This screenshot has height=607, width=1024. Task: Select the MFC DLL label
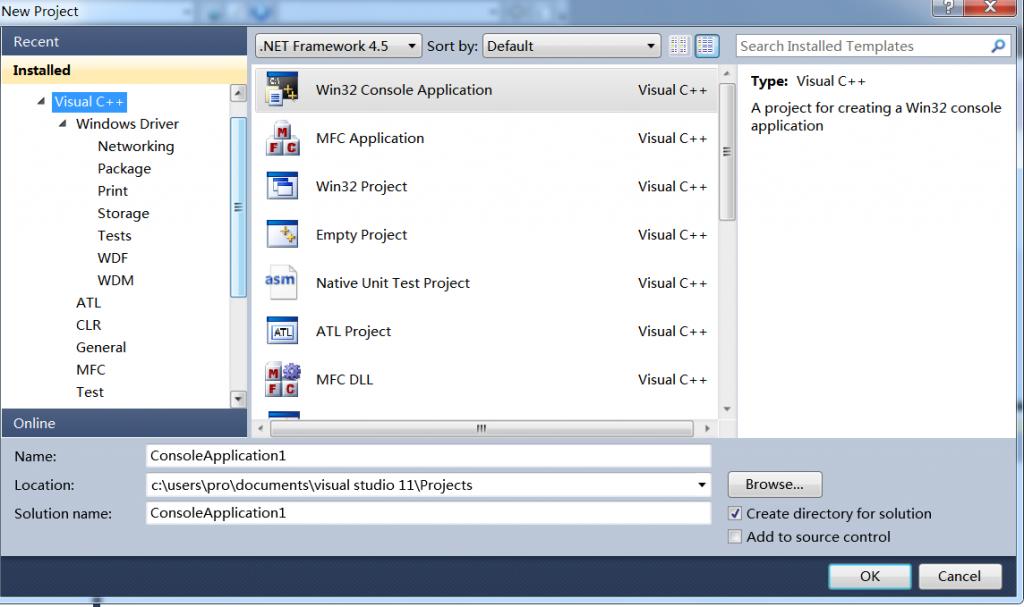(344, 380)
